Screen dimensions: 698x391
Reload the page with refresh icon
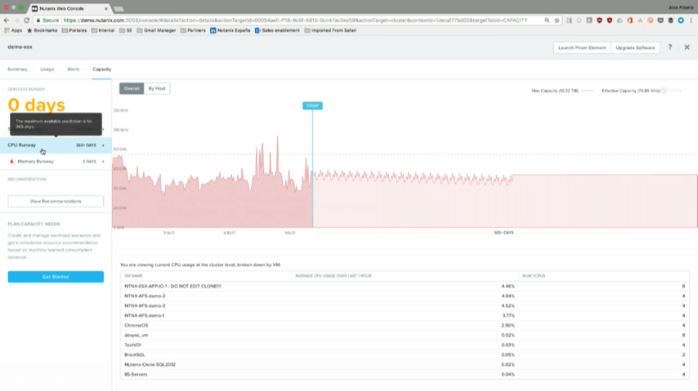coord(27,20)
